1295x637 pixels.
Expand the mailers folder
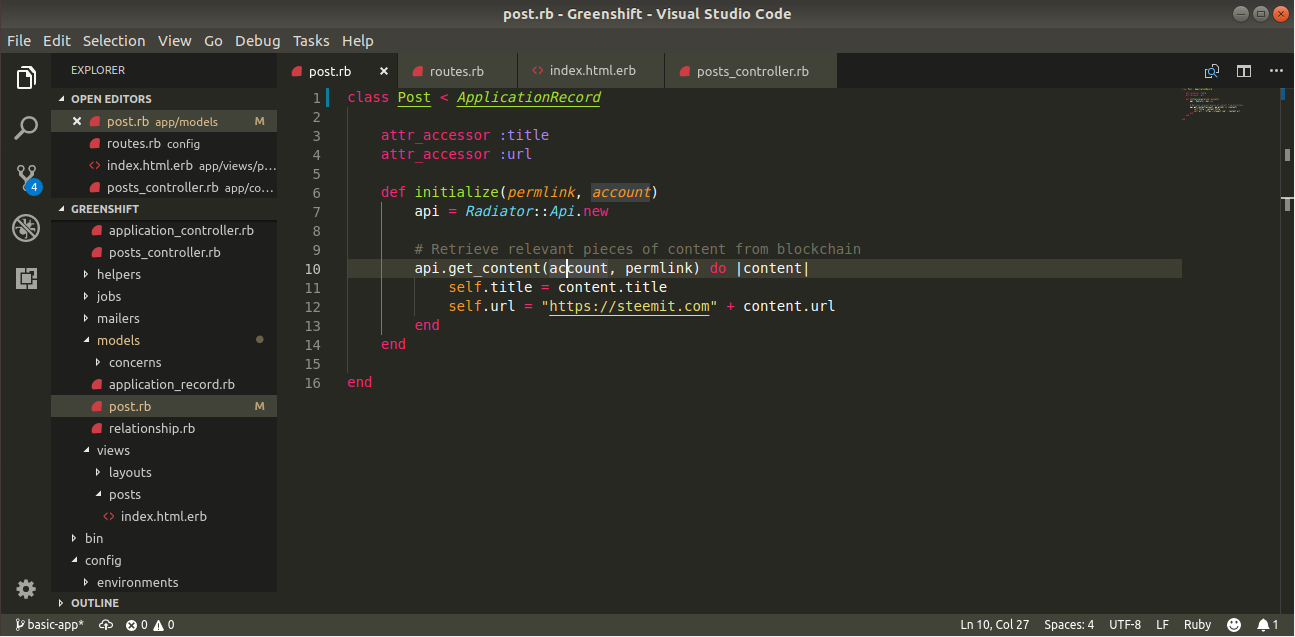(86, 318)
